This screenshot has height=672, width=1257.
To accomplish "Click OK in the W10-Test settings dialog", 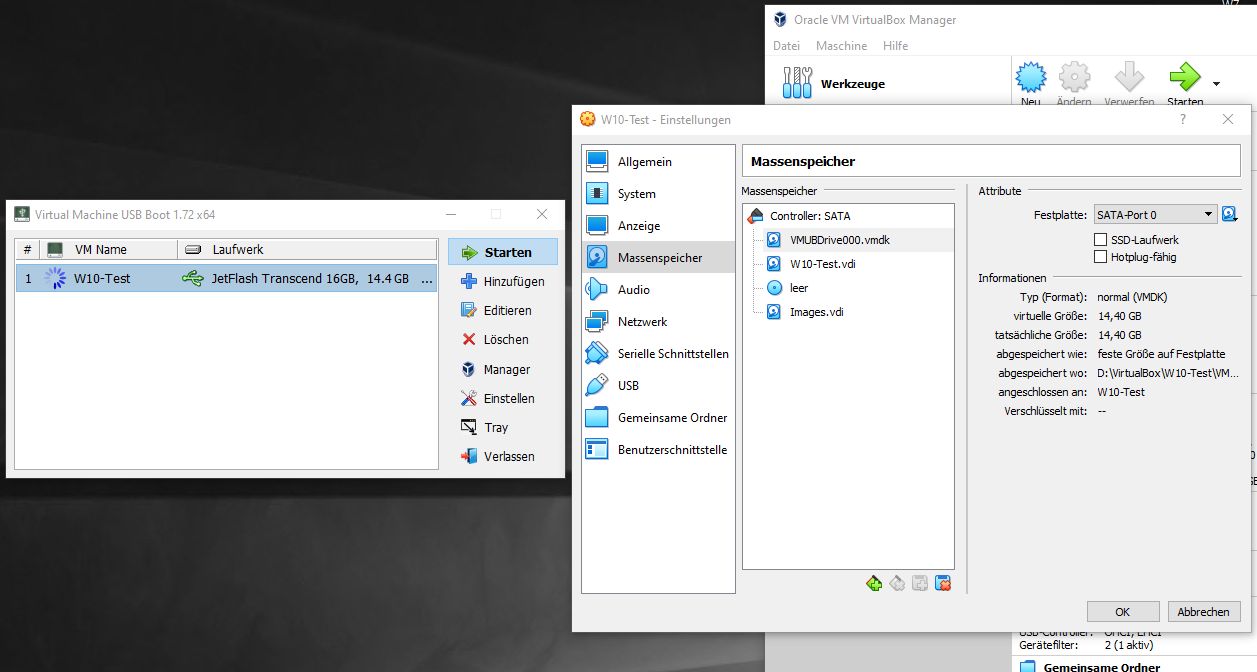I will coord(1123,611).
